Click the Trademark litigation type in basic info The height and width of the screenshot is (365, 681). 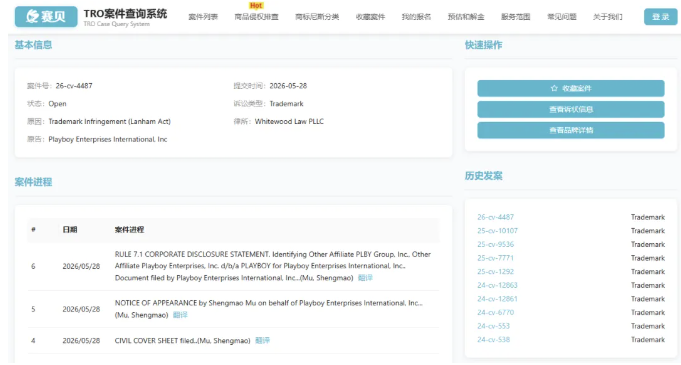286,104
